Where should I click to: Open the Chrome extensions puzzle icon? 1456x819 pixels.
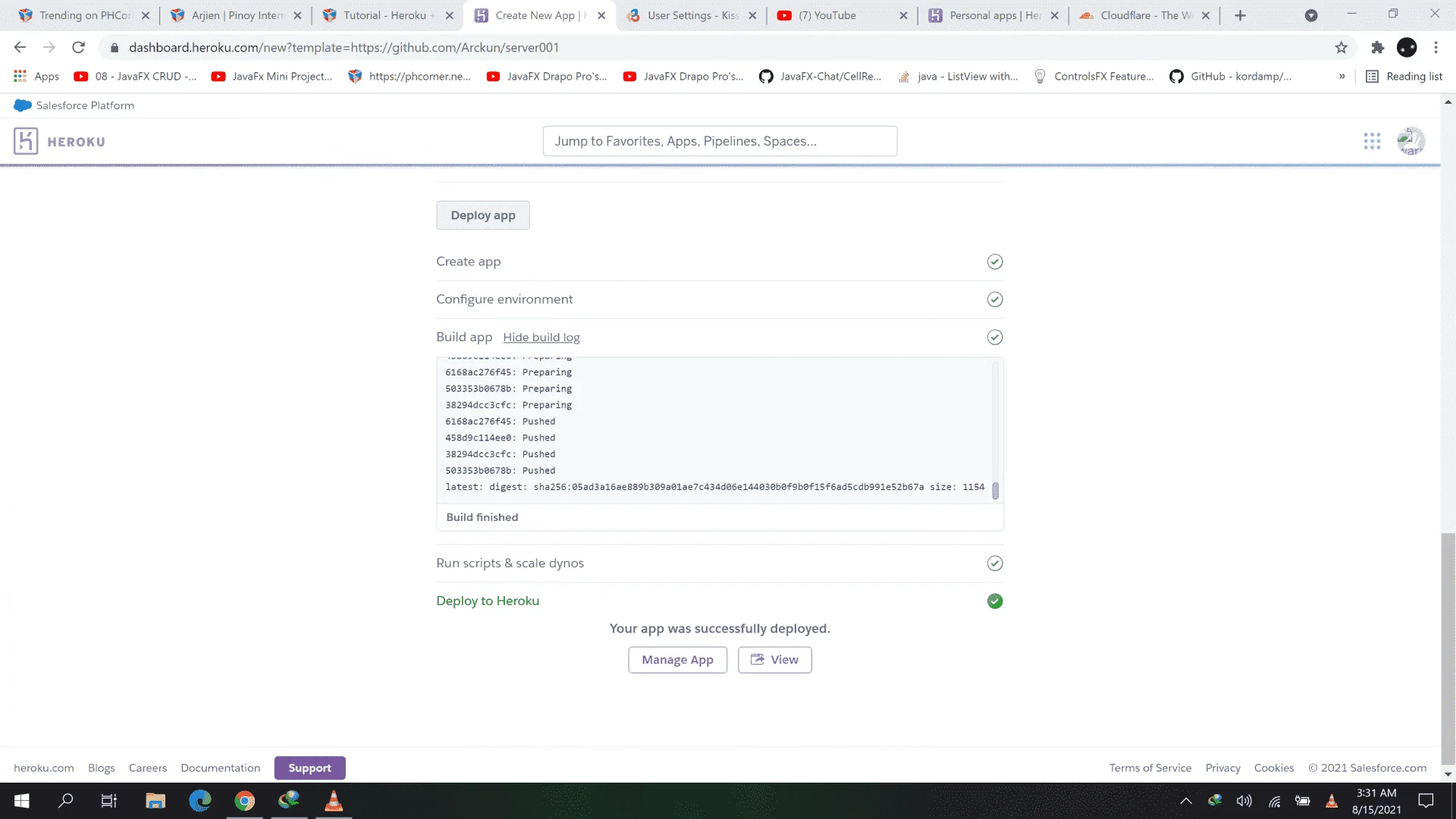coord(1377,48)
